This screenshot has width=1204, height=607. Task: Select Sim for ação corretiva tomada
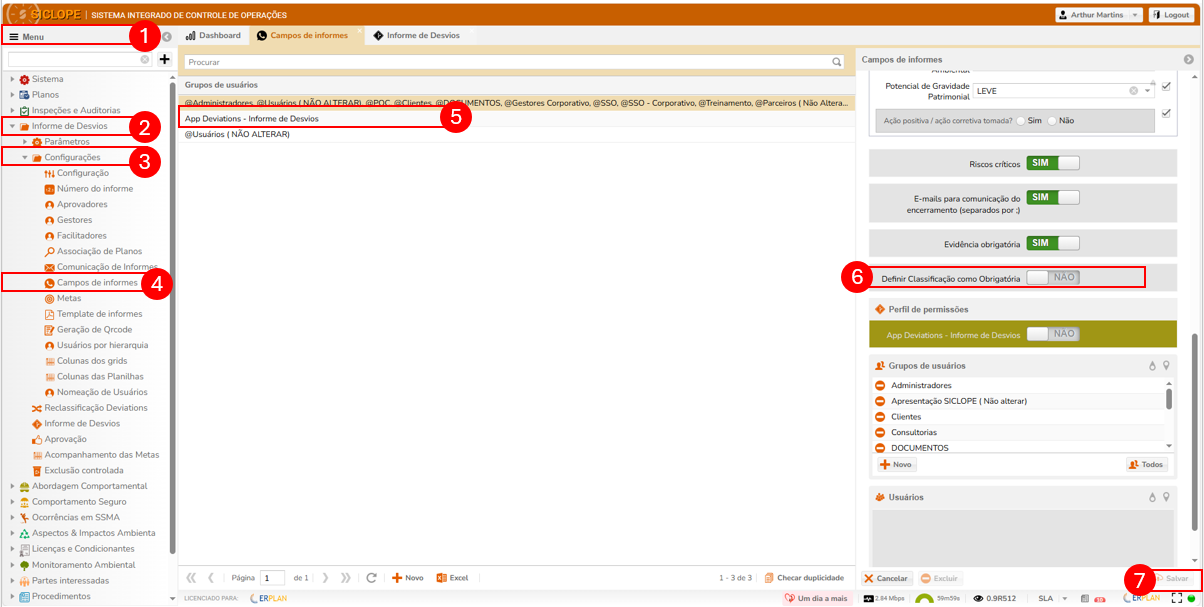tap(1021, 120)
